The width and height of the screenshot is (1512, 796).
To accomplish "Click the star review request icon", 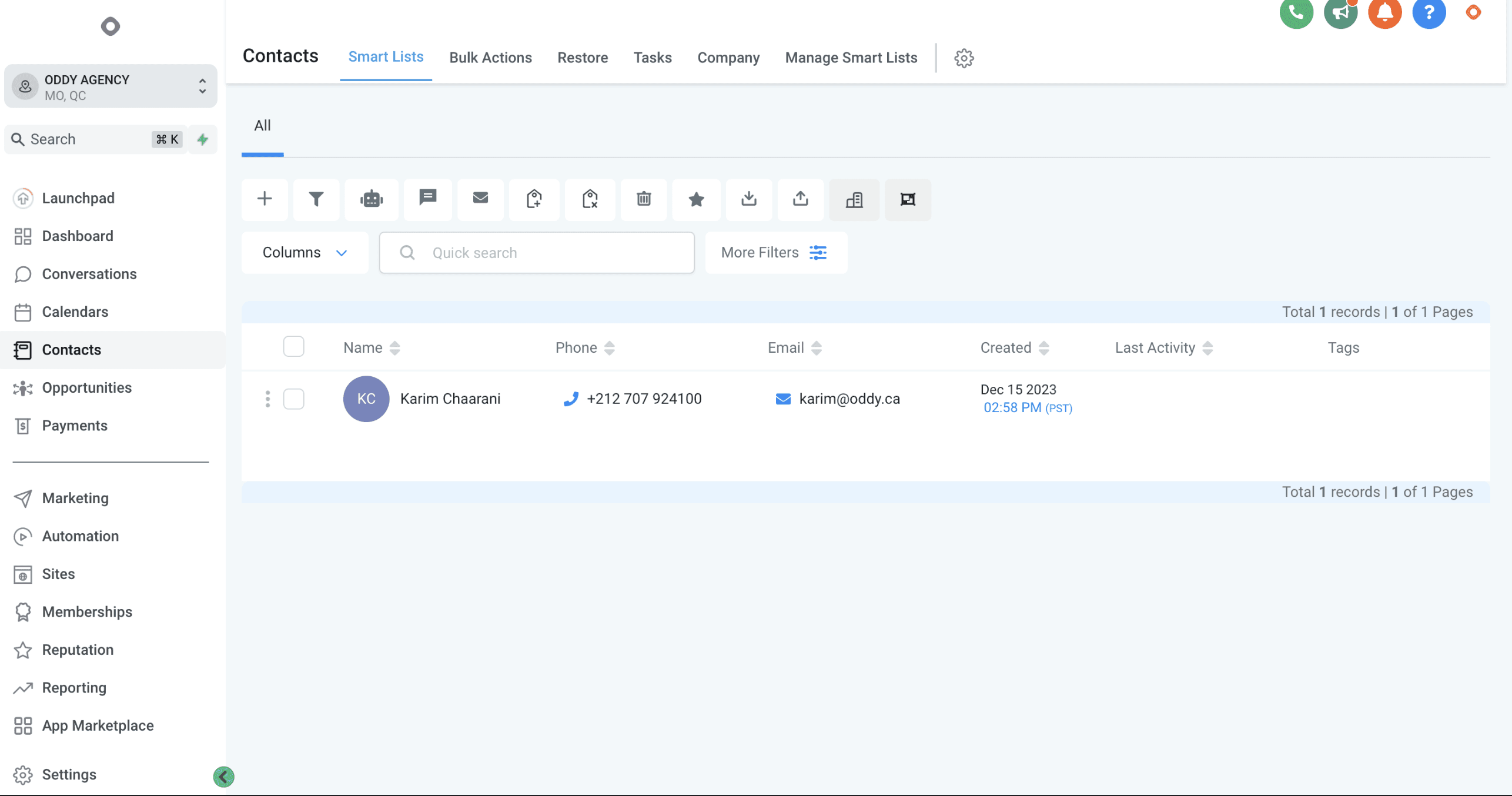I will pos(696,199).
